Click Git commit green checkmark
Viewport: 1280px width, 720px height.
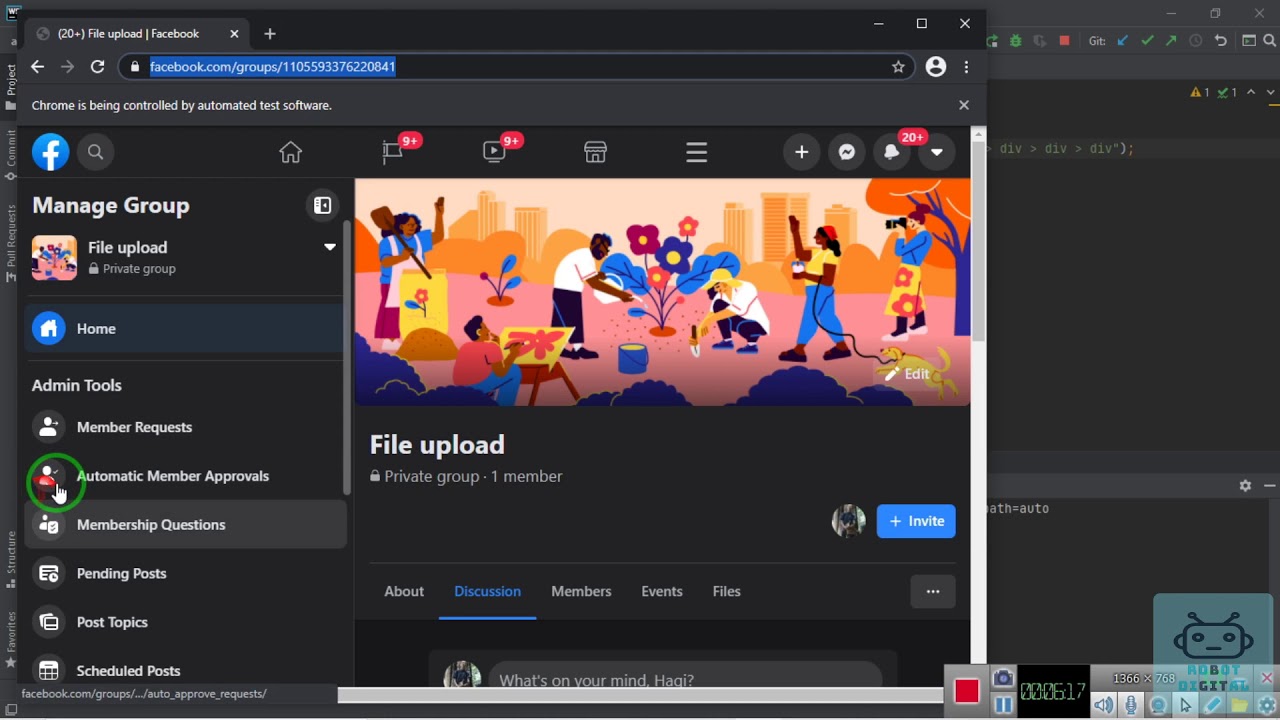click(x=1147, y=41)
